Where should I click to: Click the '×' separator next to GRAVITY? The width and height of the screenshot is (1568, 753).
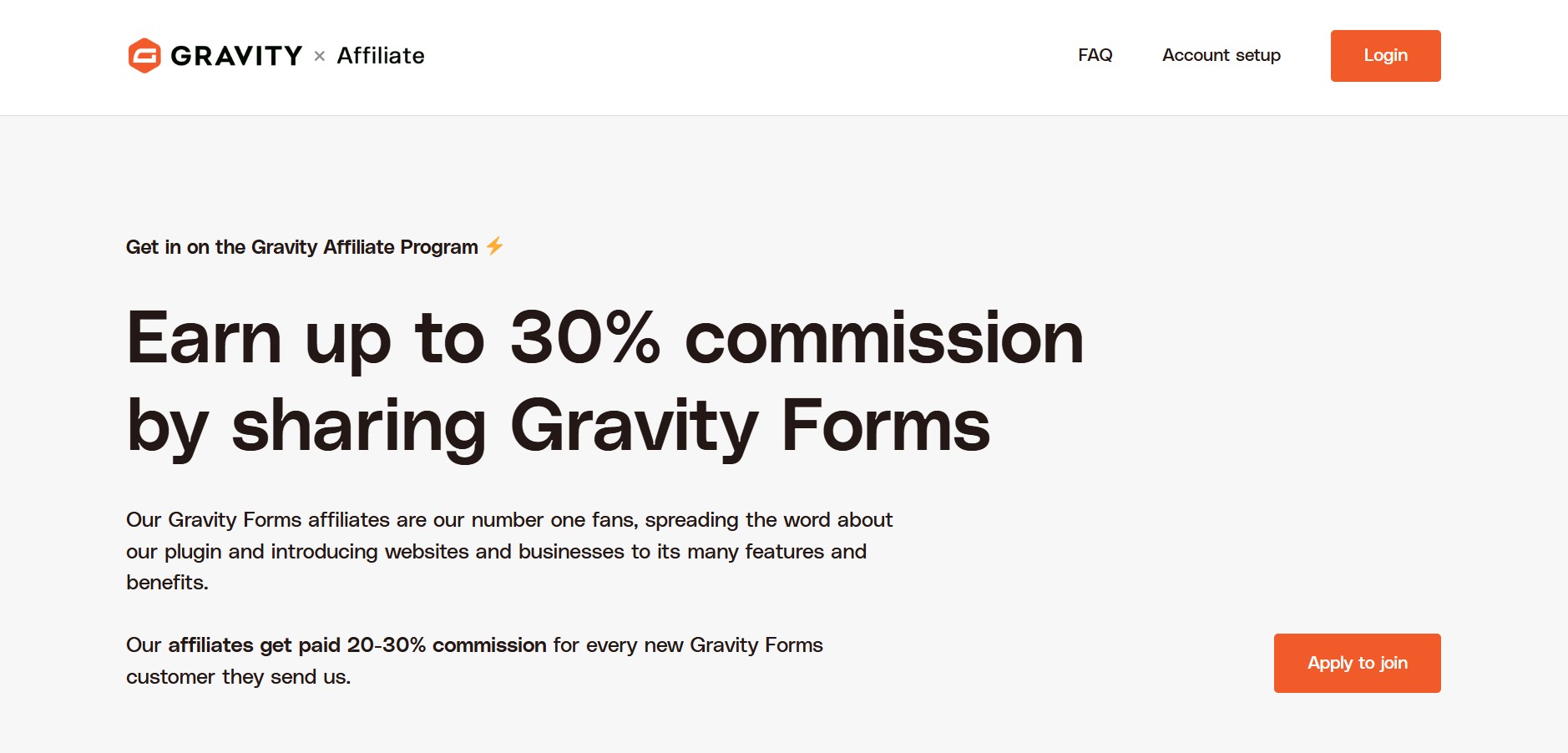(318, 56)
